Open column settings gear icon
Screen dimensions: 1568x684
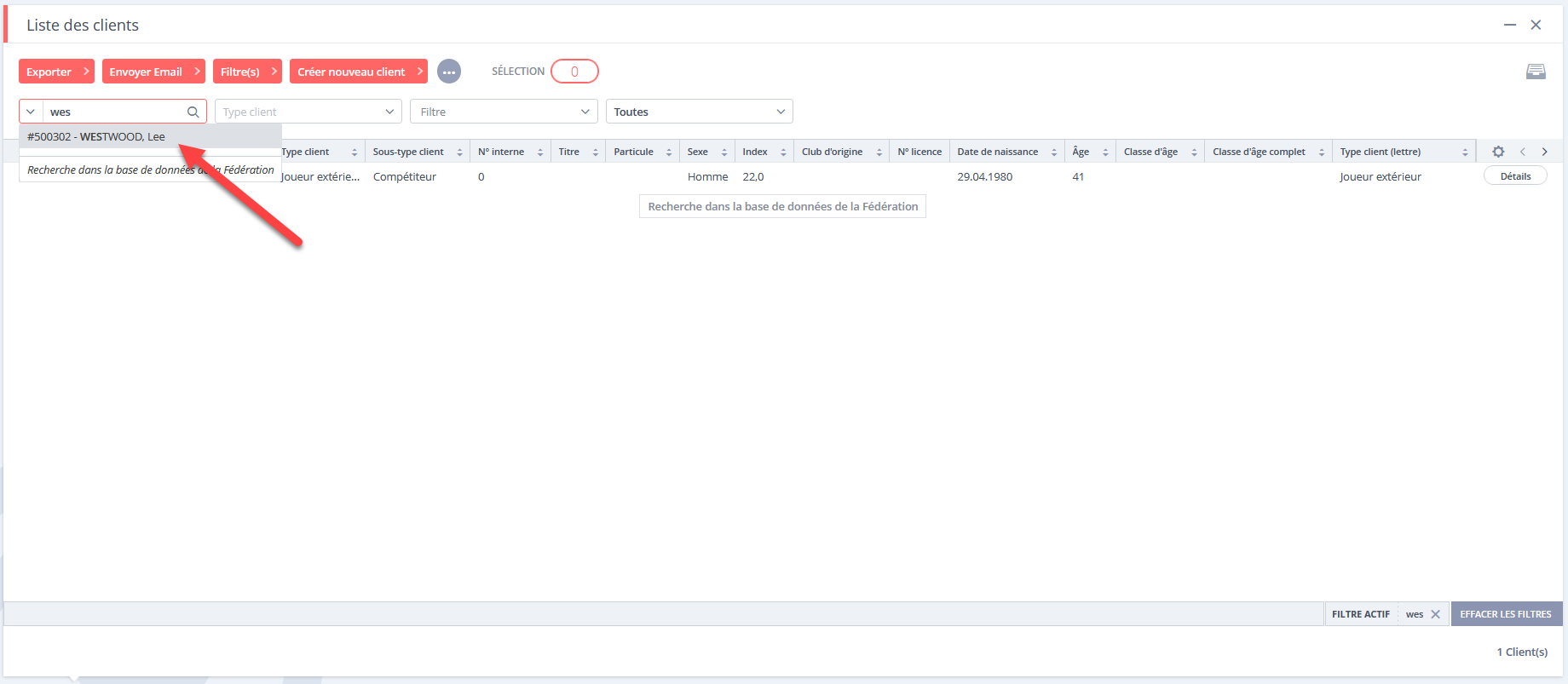(x=1498, y=152)
